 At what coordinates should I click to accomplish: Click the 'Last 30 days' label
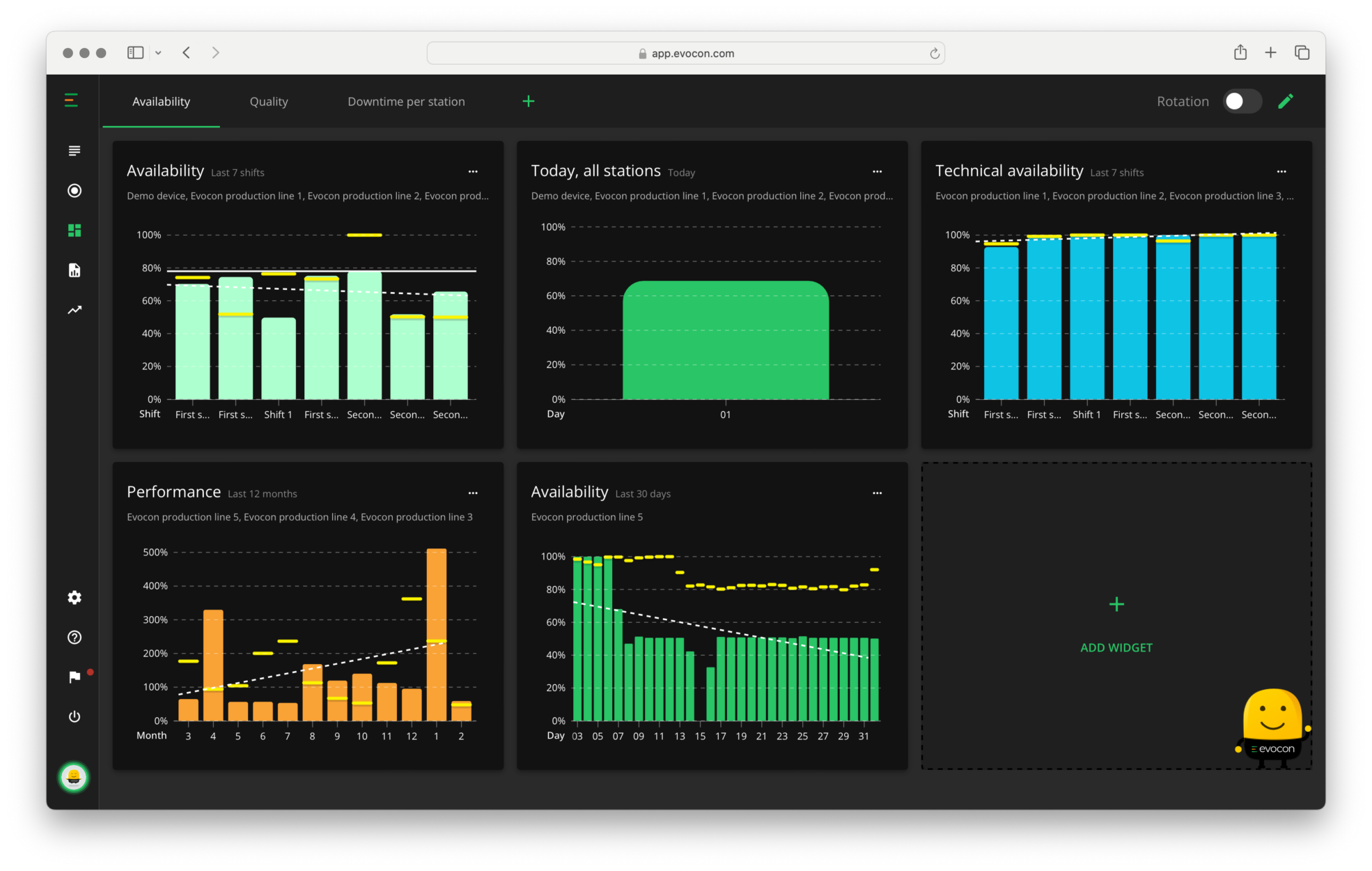point(643,494)
